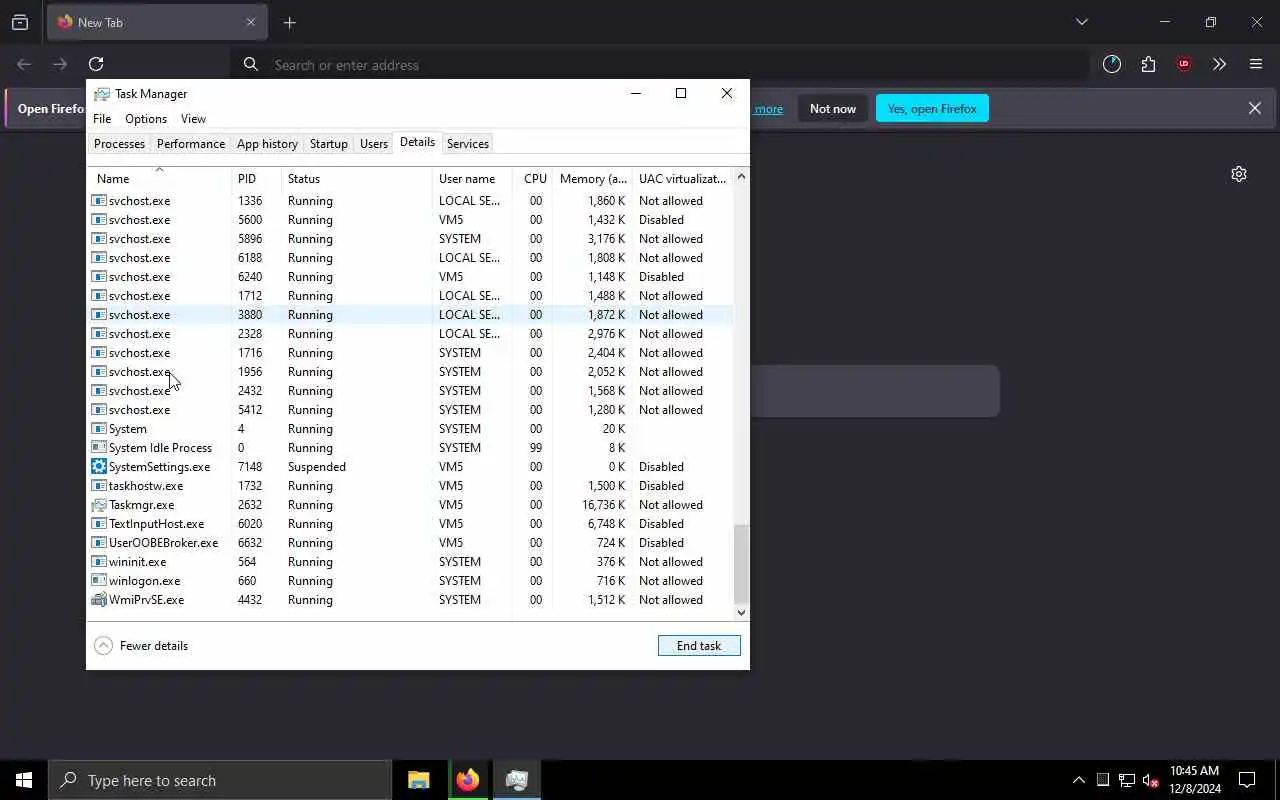Click the muted volume tray icon
This screenshot has height=800, width=1280.
pyautogui.click(x=1150, y=780)
